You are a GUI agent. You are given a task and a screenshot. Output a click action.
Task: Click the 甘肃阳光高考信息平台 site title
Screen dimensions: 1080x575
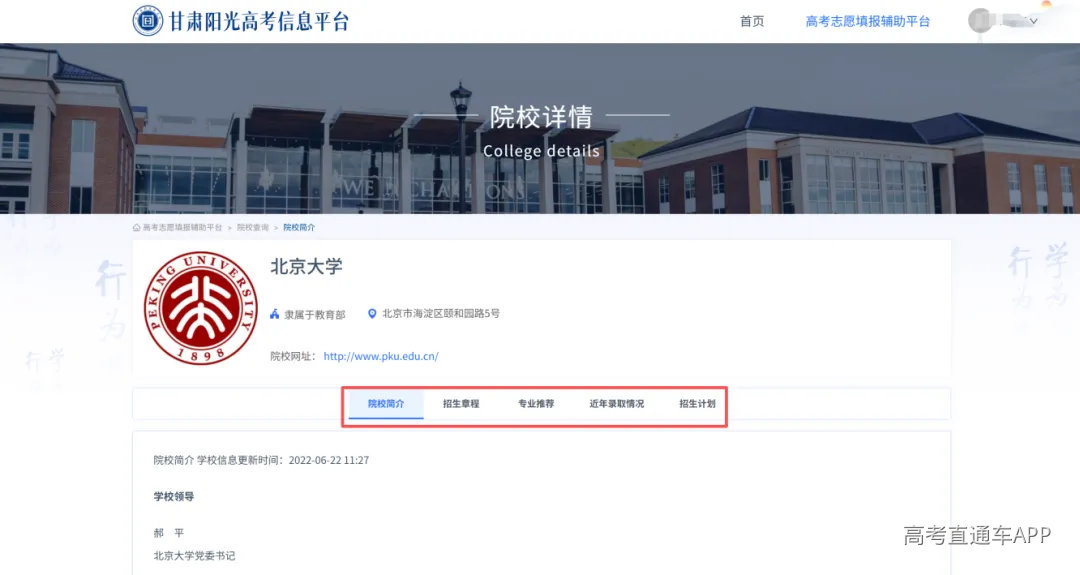(x=259, y=21)
